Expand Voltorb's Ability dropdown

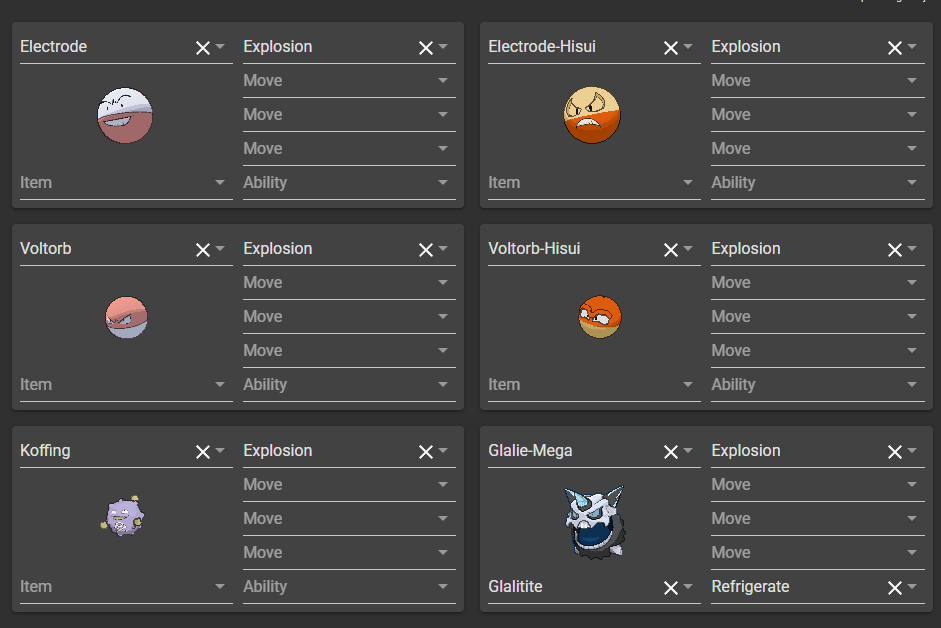pos(443,385)
